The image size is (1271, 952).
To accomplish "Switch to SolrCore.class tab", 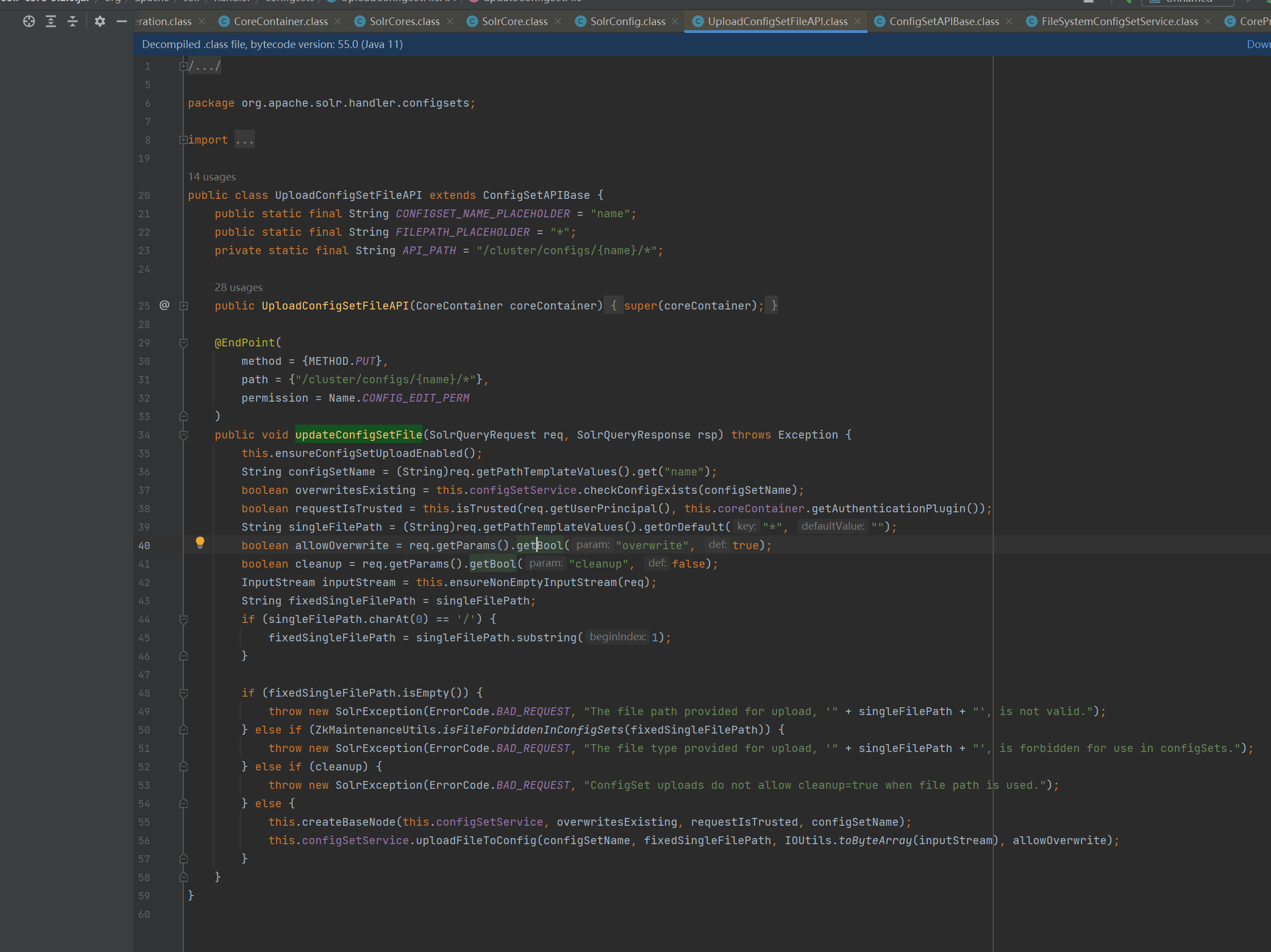I will [514, 21].
